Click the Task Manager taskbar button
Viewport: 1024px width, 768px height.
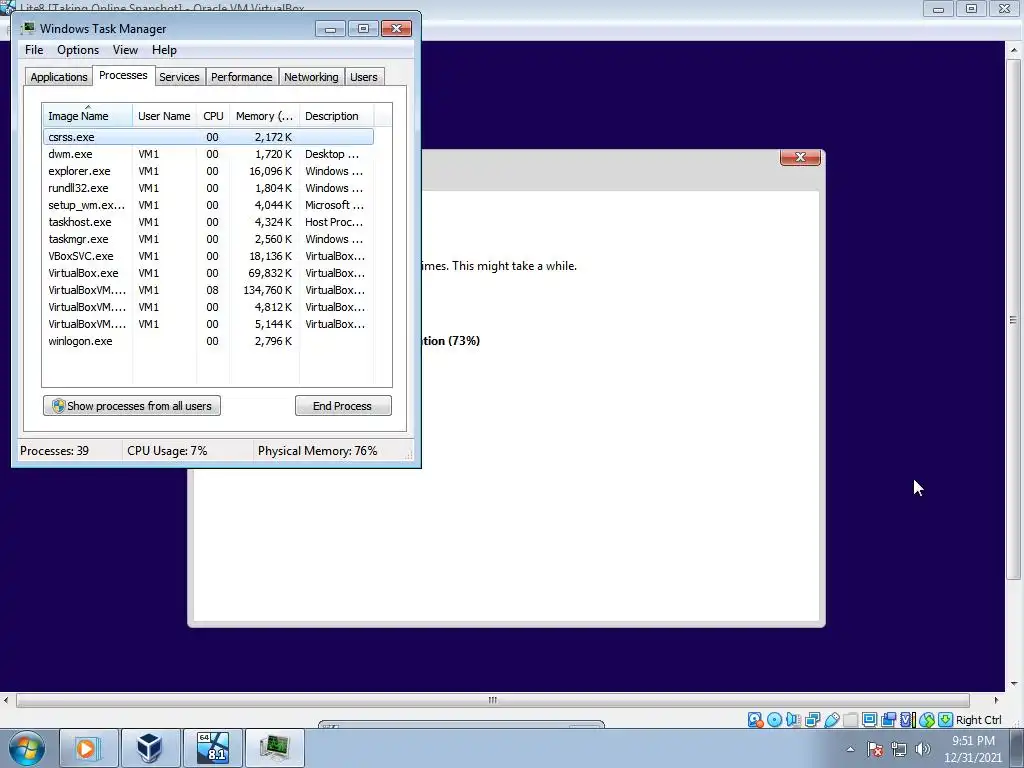(x=274, y=748)
